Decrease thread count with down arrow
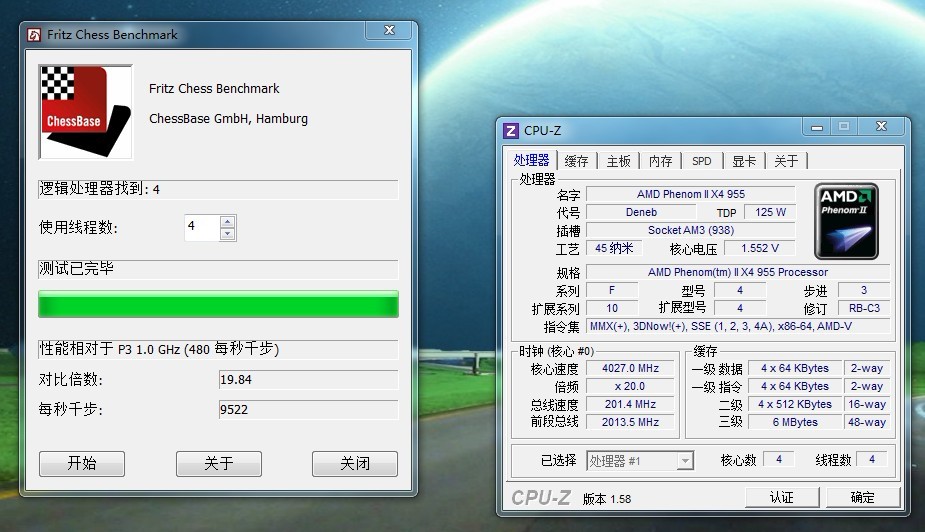This screenshot has height=532, width=925. 228,234
